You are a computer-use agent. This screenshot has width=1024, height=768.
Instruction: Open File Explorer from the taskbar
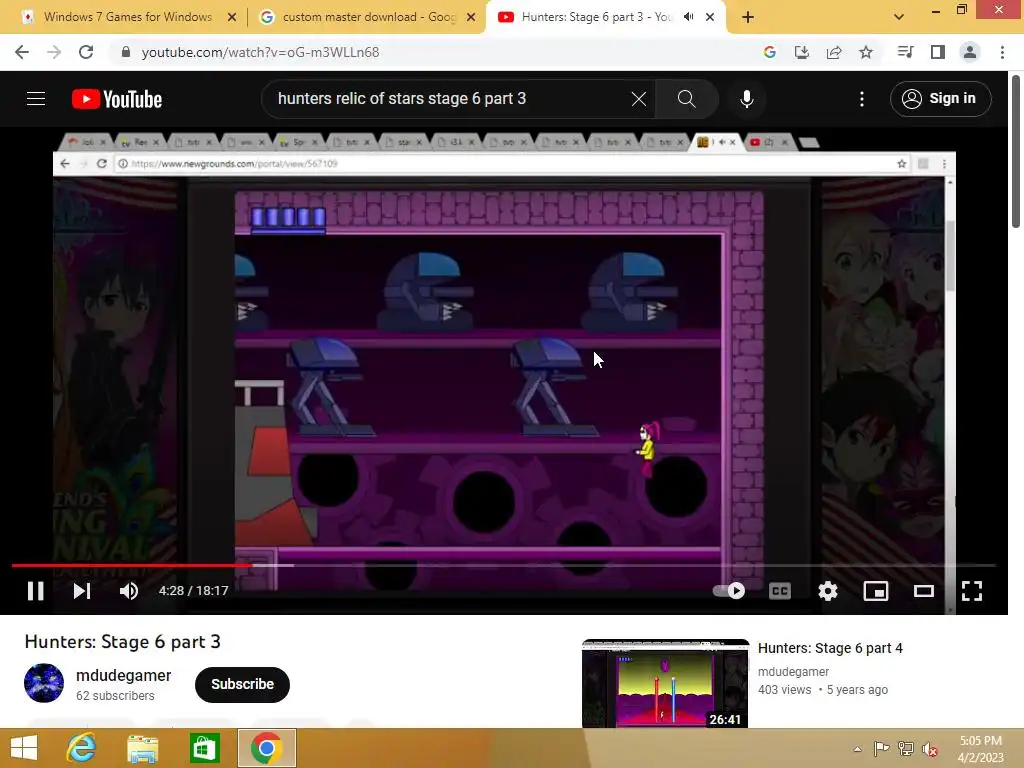point(142,748)
